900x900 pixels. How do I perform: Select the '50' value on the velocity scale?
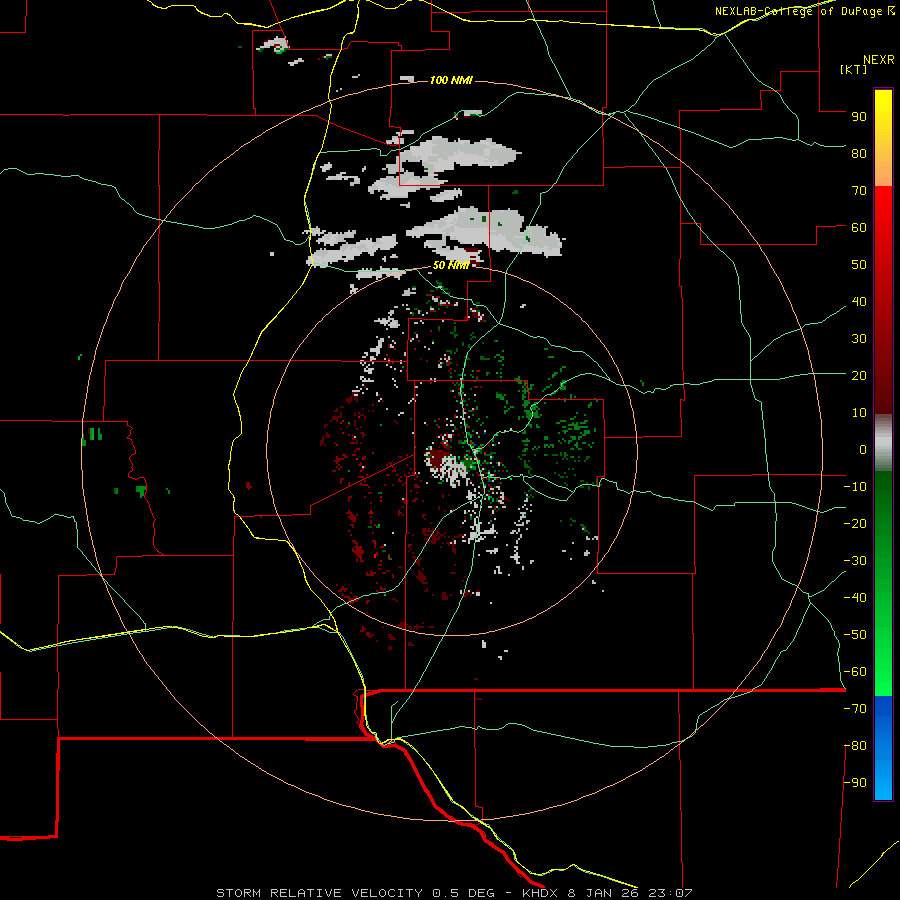tap(859, 265)
